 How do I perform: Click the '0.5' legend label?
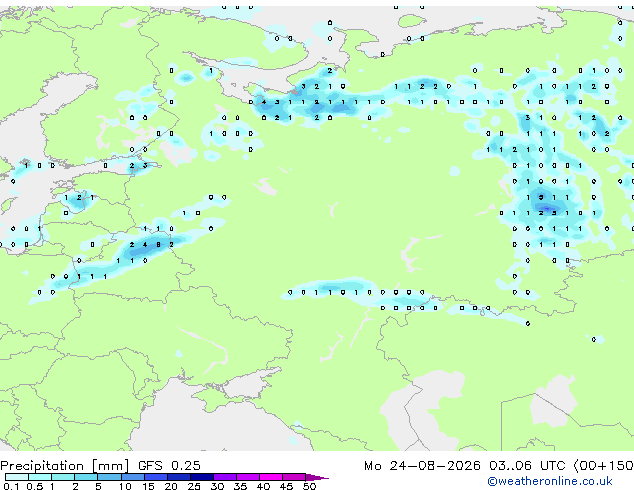35,486
